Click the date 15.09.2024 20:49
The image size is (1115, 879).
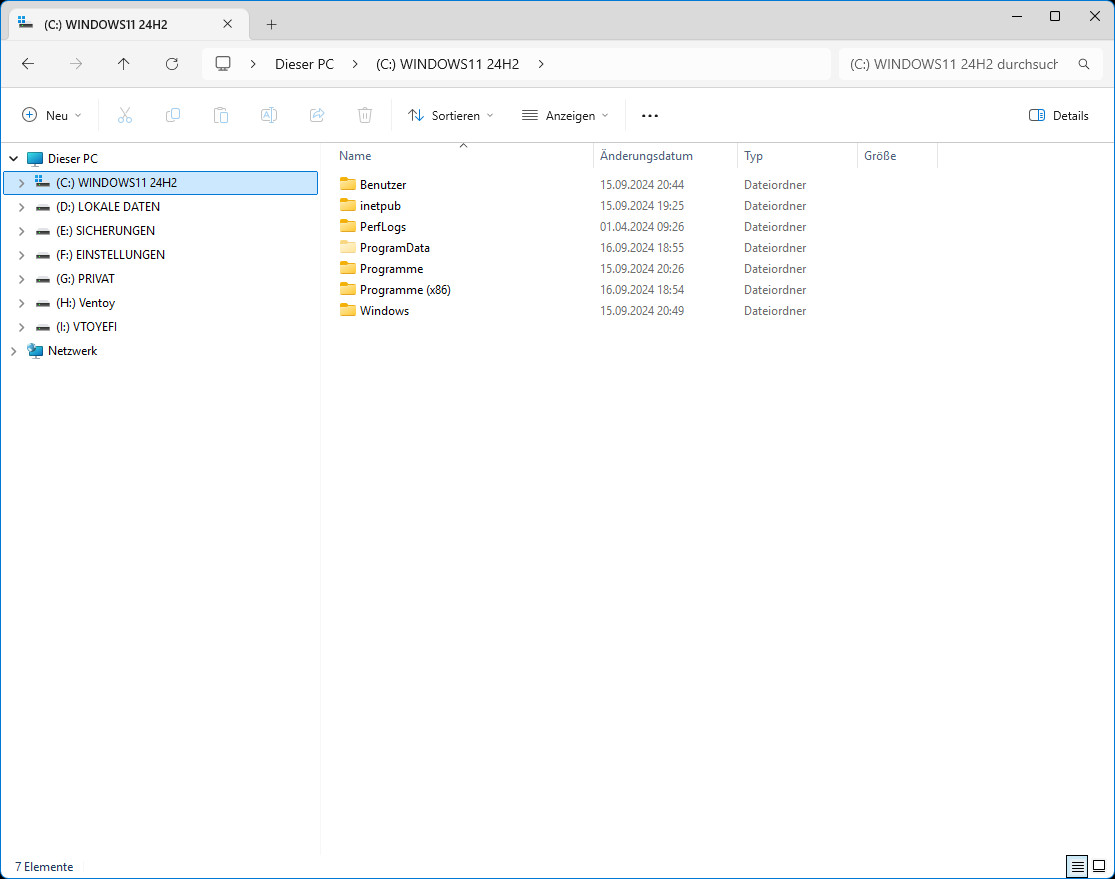pos(642,311)
